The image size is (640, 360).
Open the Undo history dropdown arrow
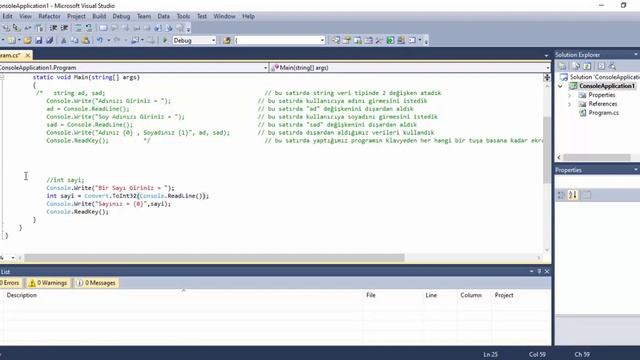click(109, 40)
